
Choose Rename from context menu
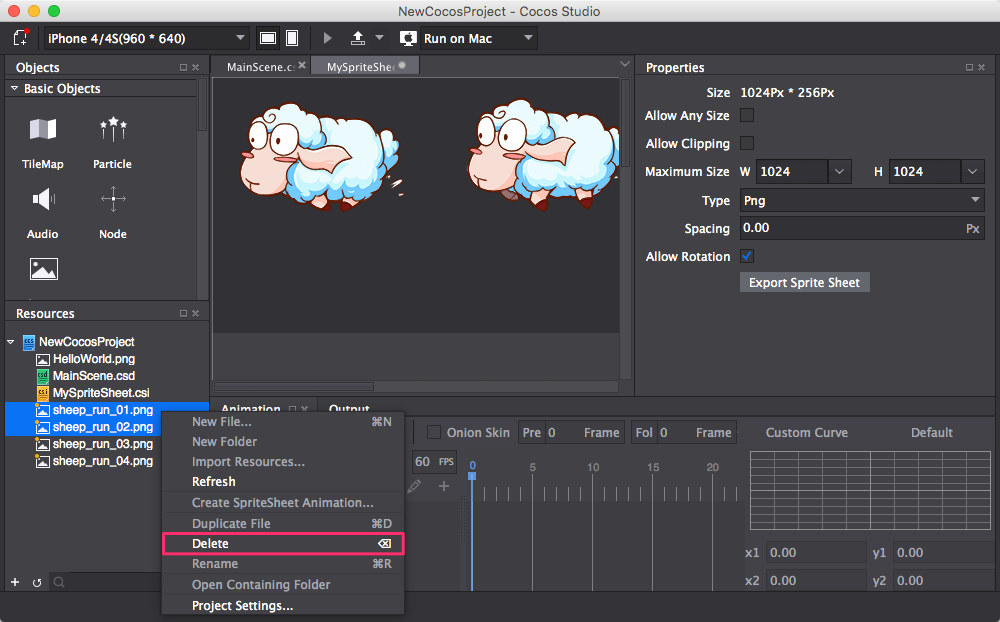[x=283, y=564]
